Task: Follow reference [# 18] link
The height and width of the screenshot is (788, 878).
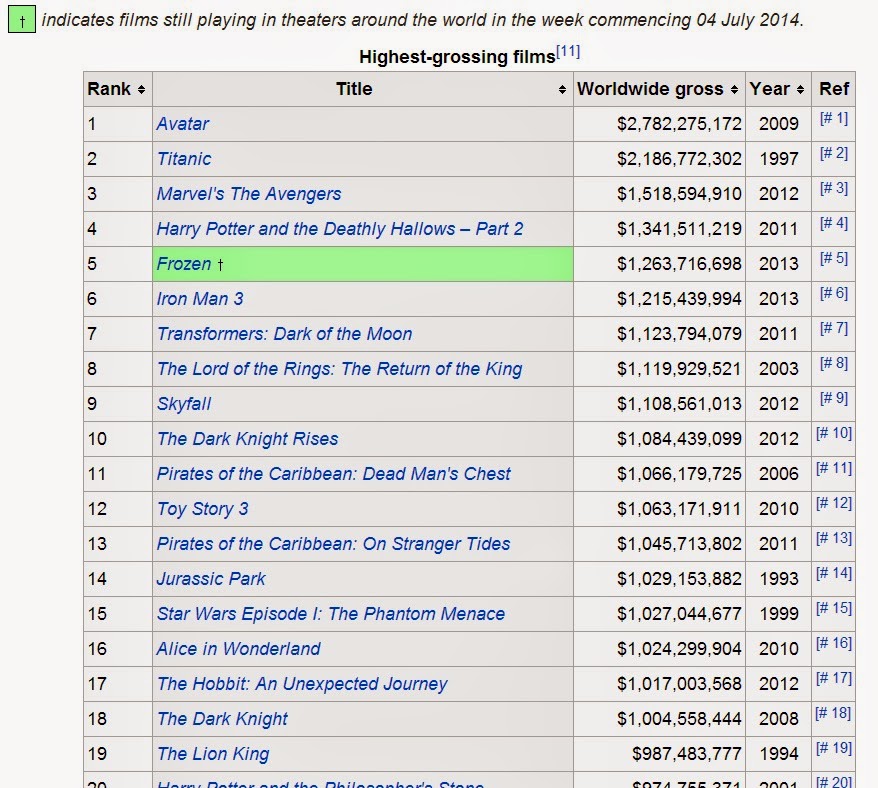Action: 834,713
